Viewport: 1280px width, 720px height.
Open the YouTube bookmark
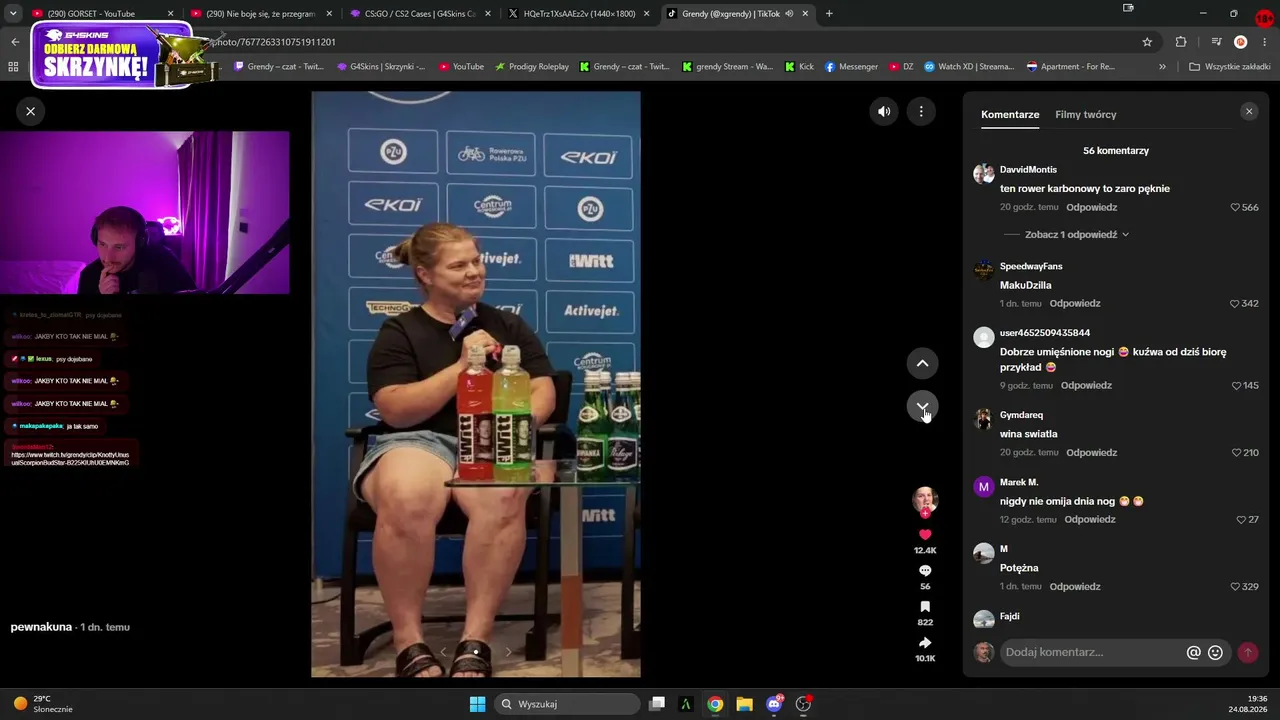(461, 67)
